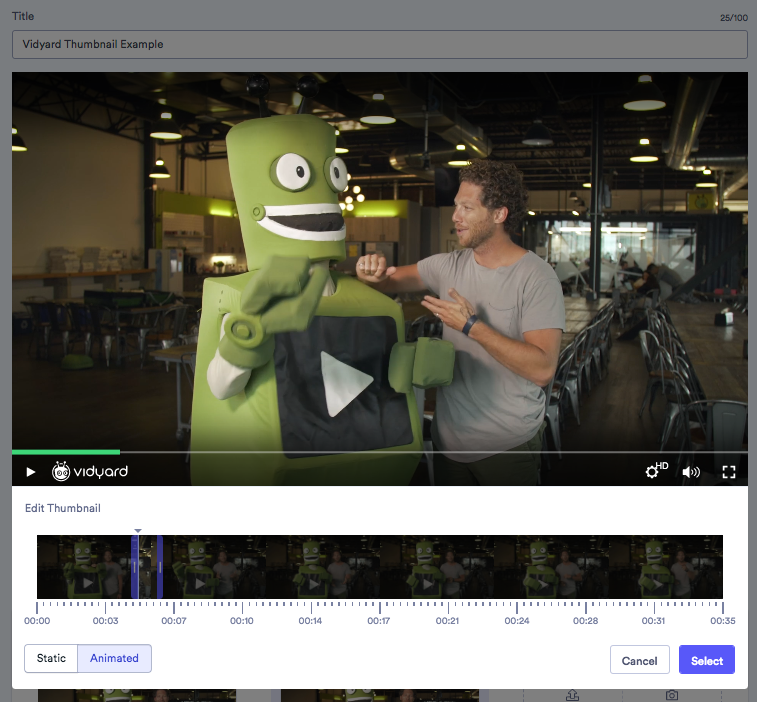Cancel thumbnail editing

coord(640,660)
